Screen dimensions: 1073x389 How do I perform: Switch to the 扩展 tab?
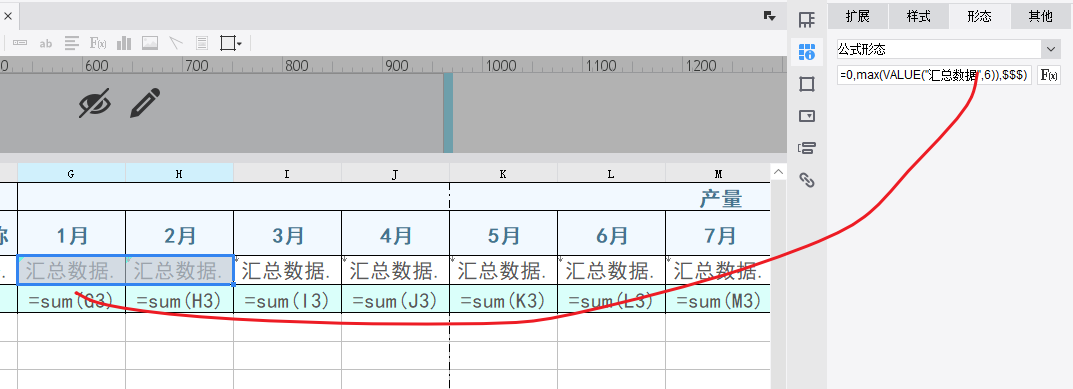[857, 16]
